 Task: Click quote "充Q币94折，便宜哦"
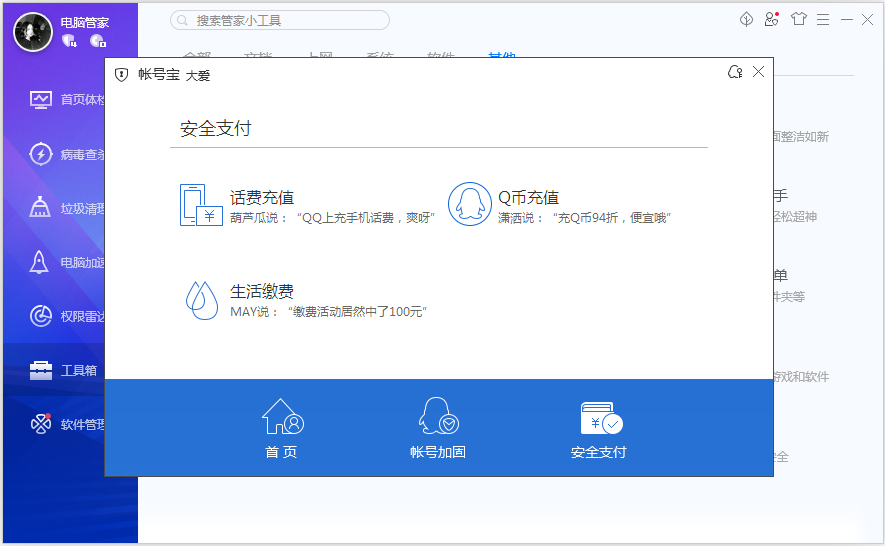point(611,218)
